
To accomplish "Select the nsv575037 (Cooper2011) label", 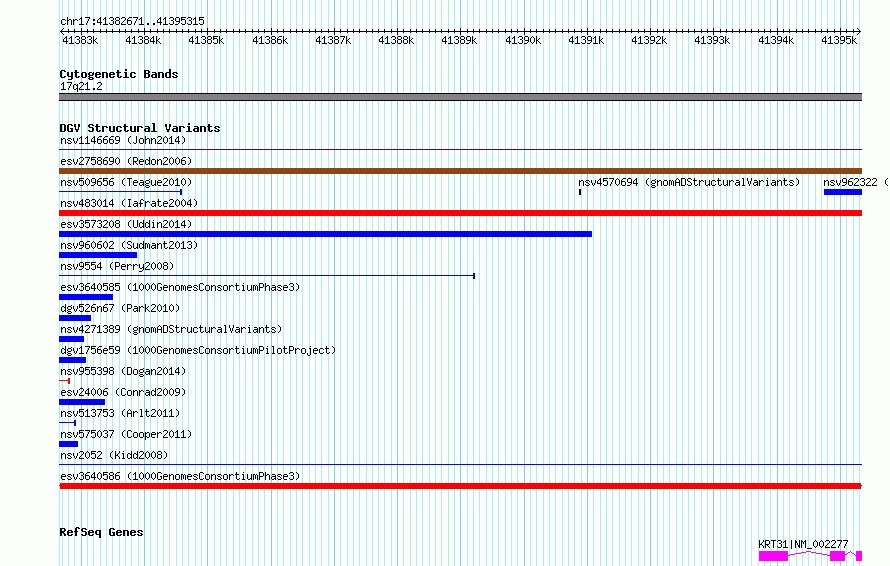I will click(126, 434).
